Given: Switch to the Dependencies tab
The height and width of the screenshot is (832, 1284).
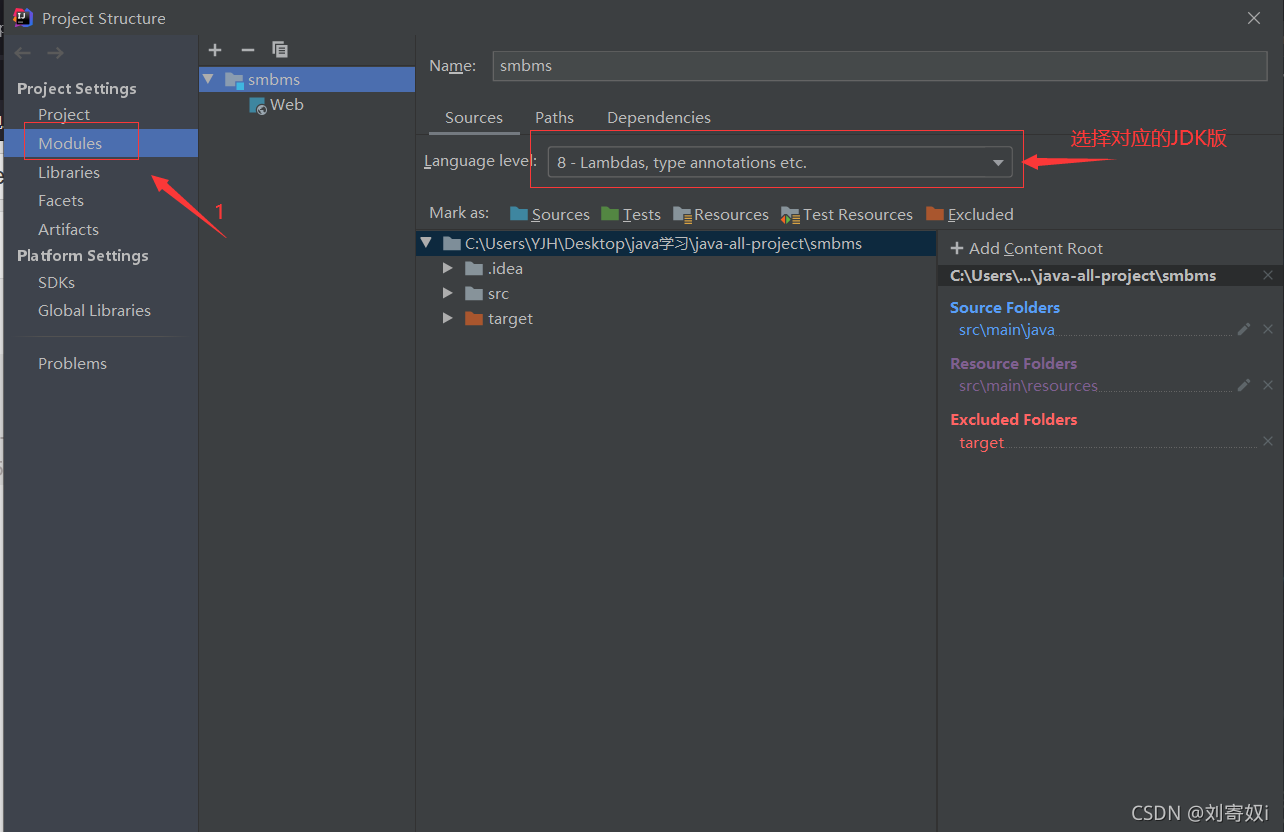Looking at the screenshot, I should (659, 117).
